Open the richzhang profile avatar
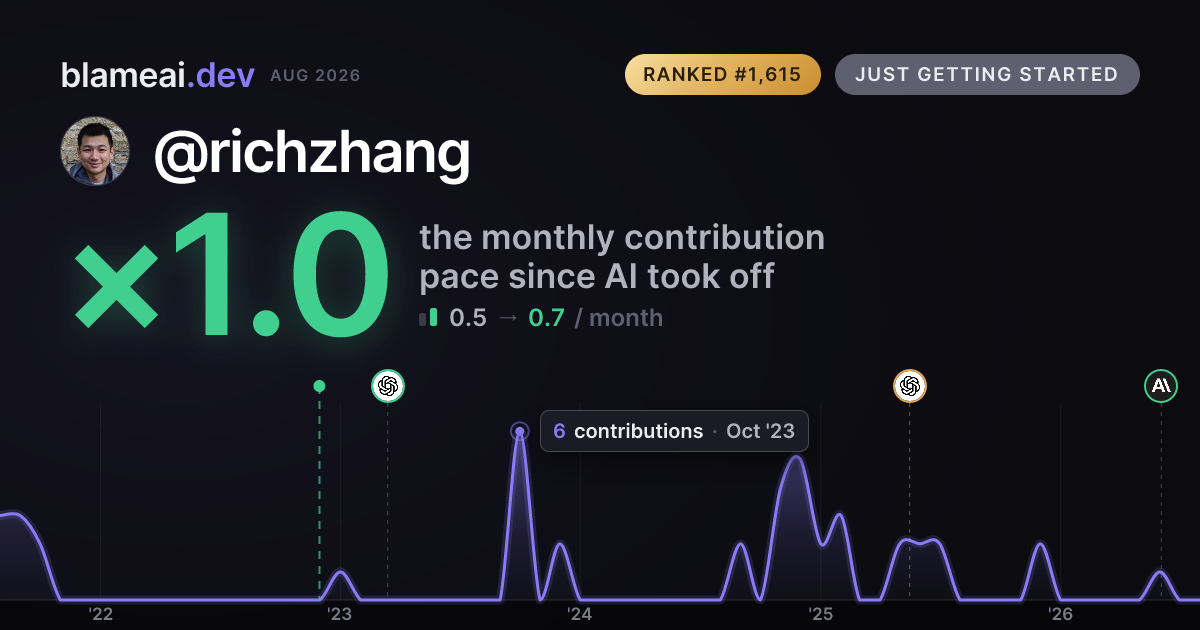The height and width of the screenshot is (630, 1200). [96, 151]
